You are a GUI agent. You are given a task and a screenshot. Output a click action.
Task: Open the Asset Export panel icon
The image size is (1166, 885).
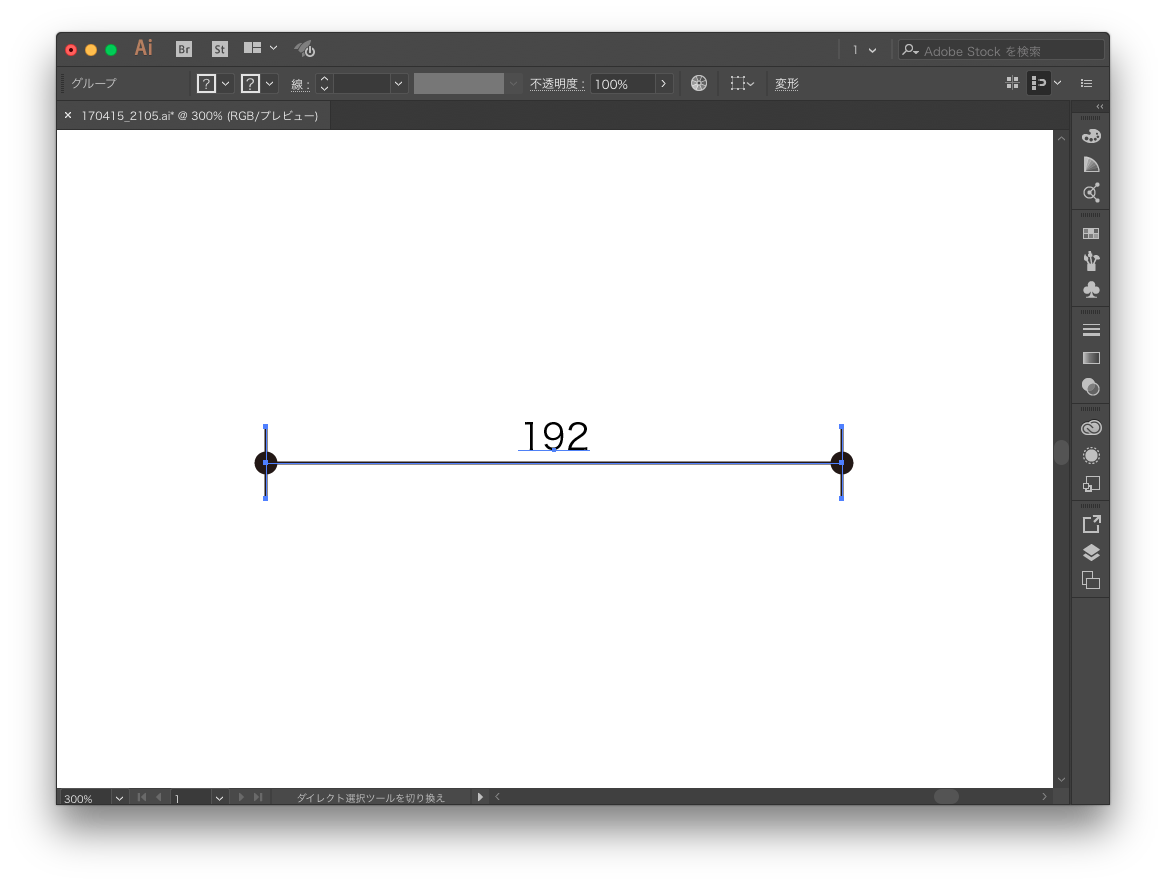1091,524
